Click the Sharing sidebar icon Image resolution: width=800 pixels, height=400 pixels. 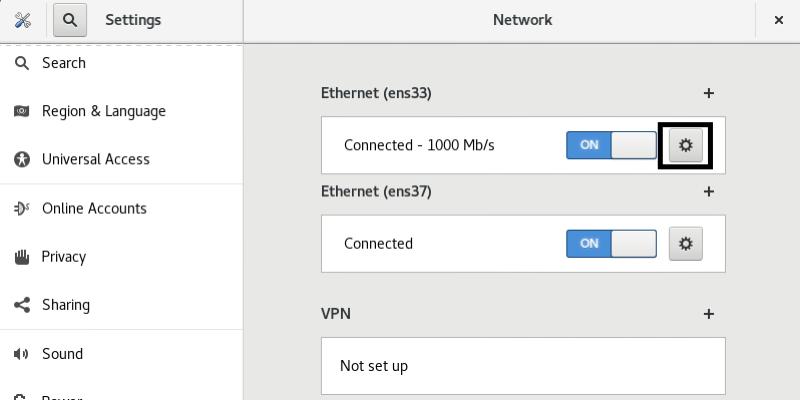point(22,305)
